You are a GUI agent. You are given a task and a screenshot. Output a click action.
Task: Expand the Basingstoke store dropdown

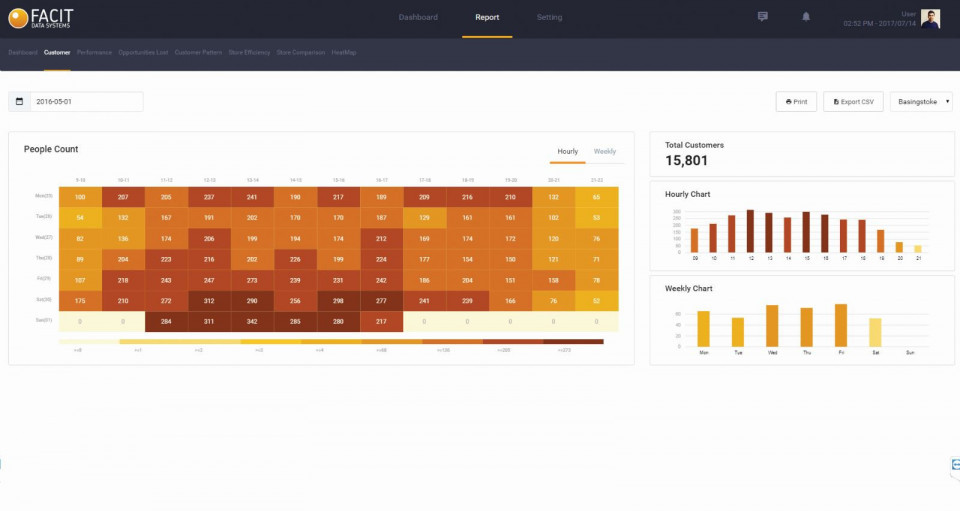click(x=921, y=102)
